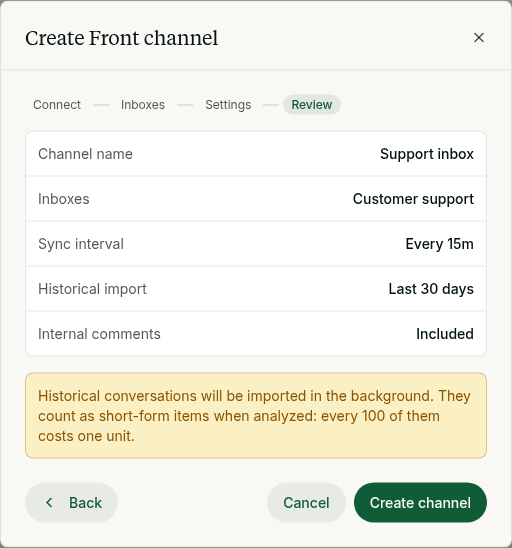Go to the Inboxes step

coord(143,104)
